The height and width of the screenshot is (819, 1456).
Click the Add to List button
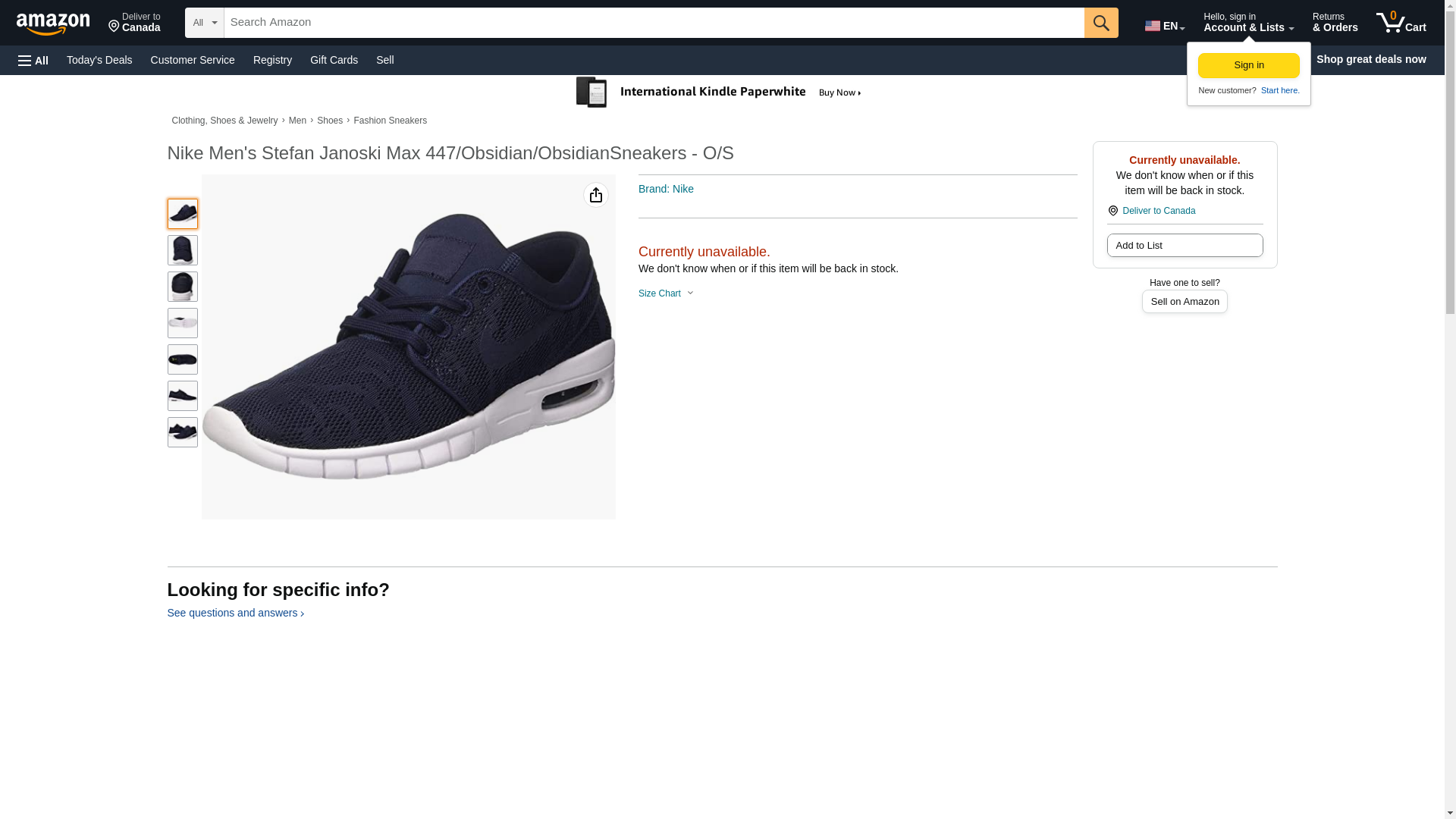coord(1184,246)
